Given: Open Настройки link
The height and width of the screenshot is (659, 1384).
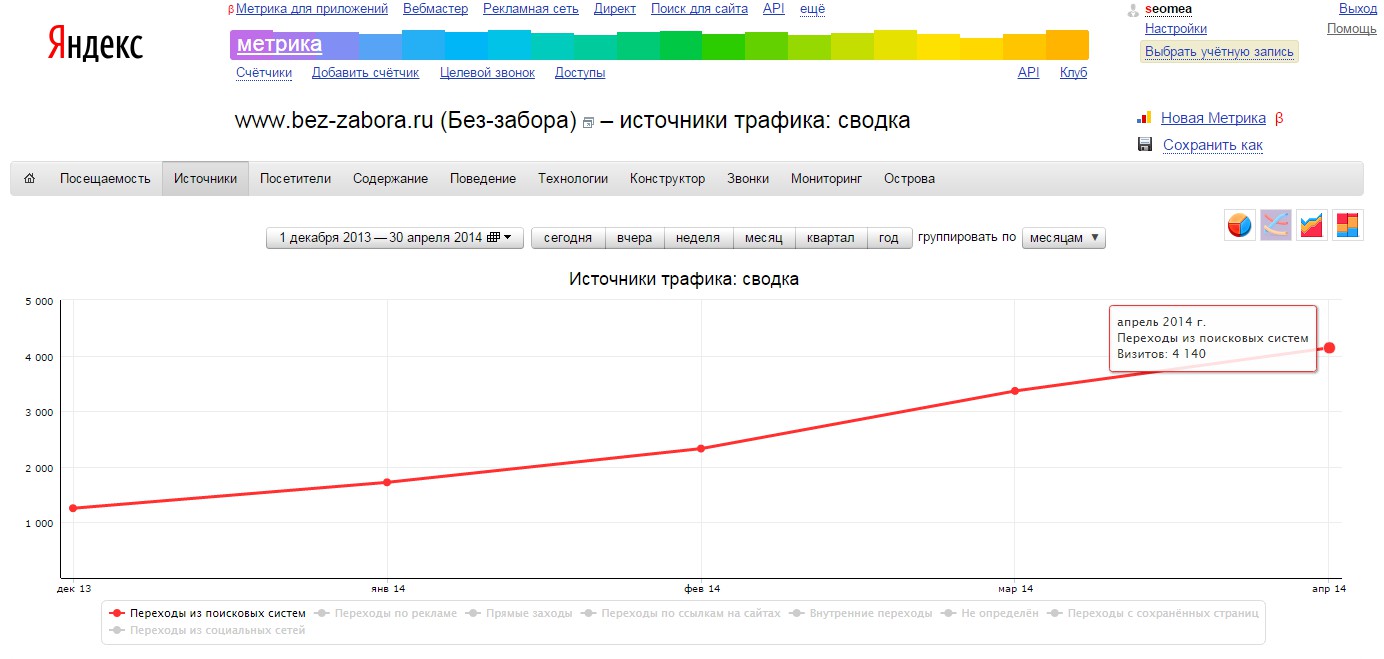Looking at the screenshot, I should pos(1176,29).
